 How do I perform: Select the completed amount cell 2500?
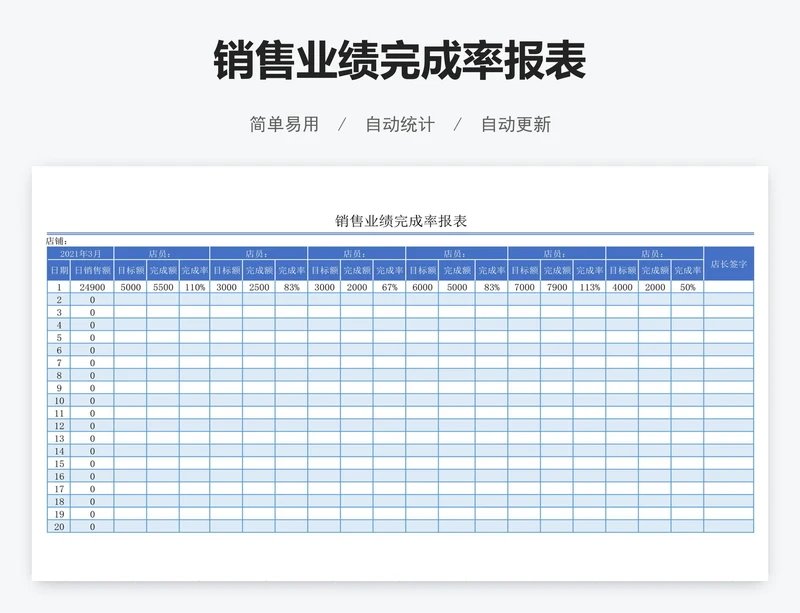[259, 287]
